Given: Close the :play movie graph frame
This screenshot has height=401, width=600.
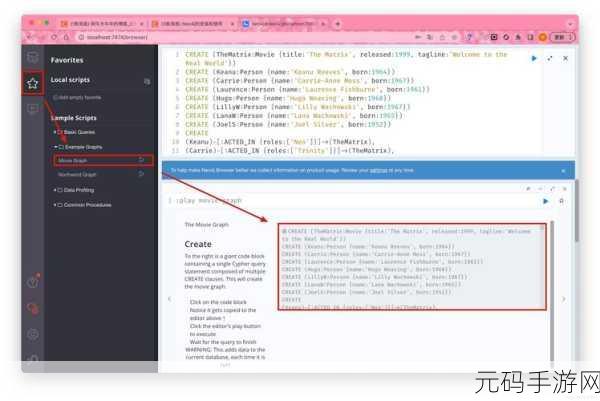Looking at the screenshot, I should 564,189.
